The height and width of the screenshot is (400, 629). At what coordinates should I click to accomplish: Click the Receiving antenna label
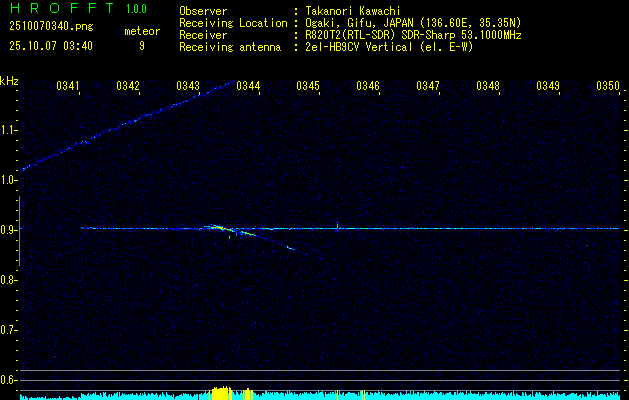[230, 47]
